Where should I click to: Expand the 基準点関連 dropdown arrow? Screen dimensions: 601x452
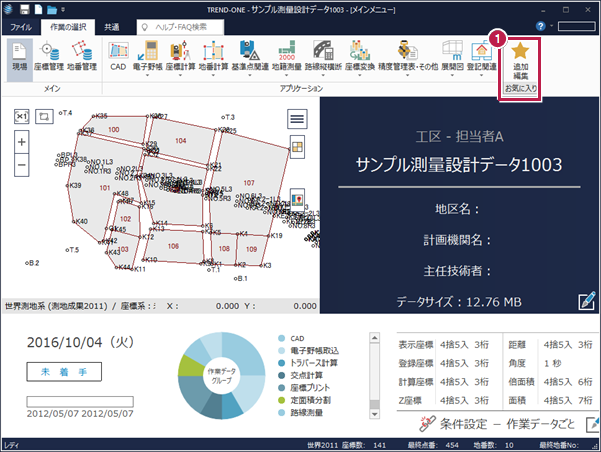[x=250, y=76]
